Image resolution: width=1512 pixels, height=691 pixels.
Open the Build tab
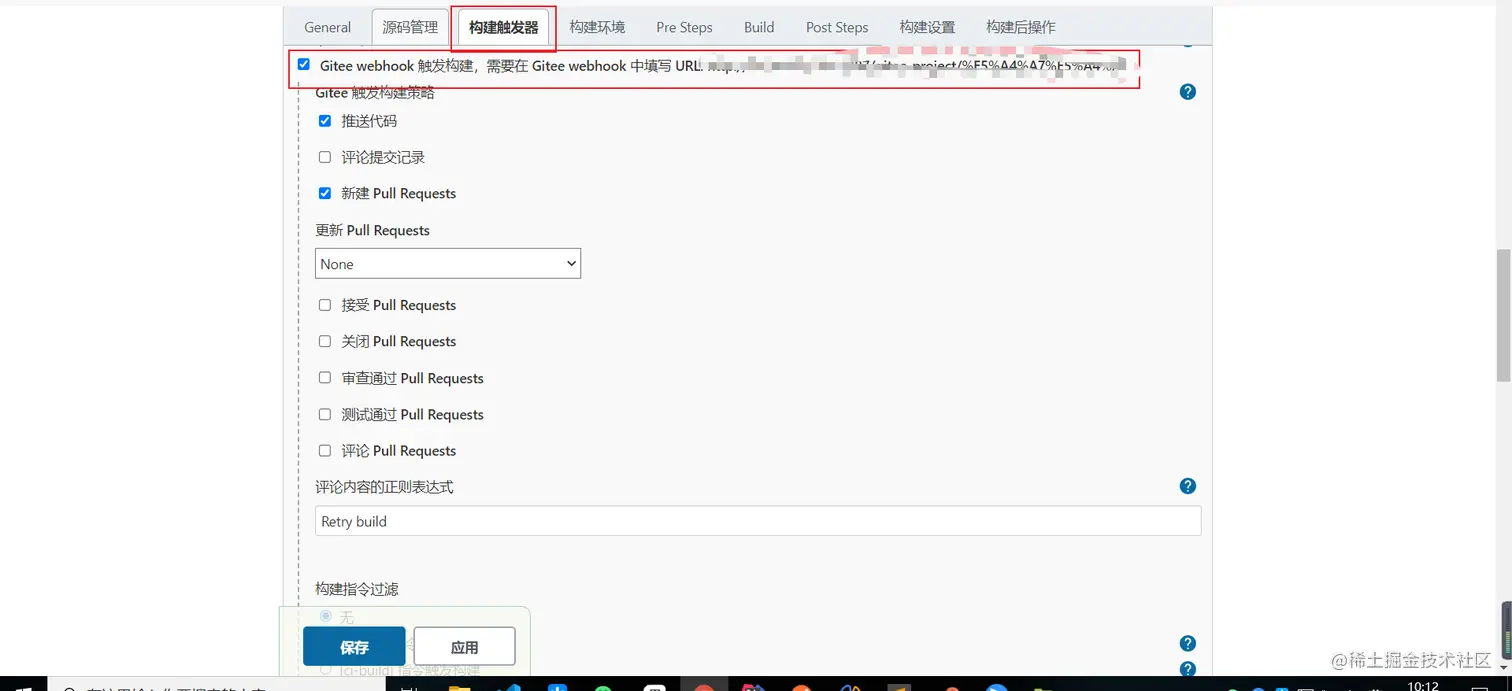coord(759,27)
